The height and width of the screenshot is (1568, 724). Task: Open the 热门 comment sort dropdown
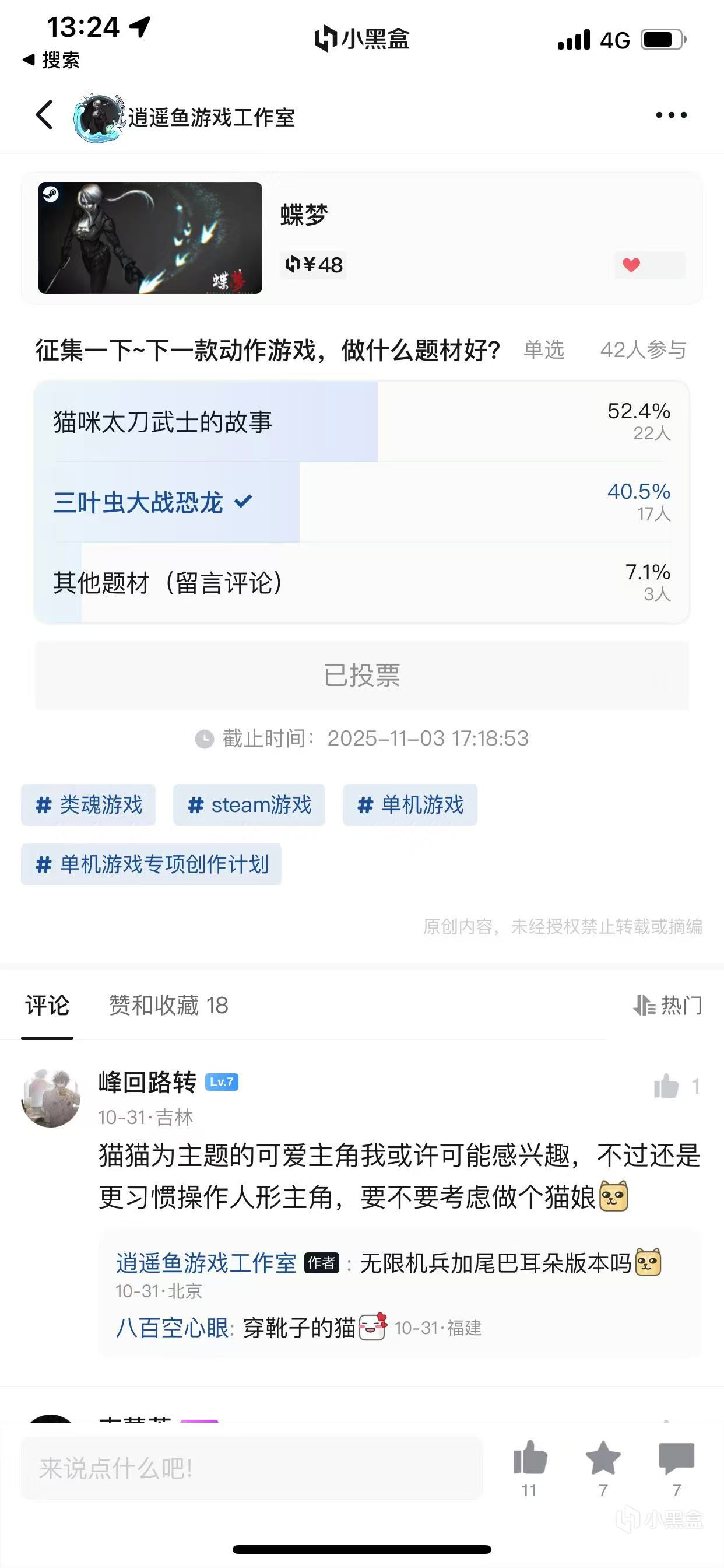point(668,1005)
